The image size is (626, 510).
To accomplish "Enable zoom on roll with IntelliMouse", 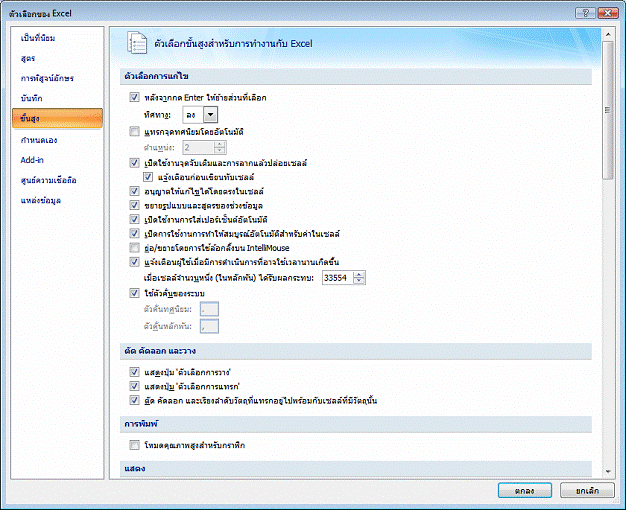I will coord(134,248).
